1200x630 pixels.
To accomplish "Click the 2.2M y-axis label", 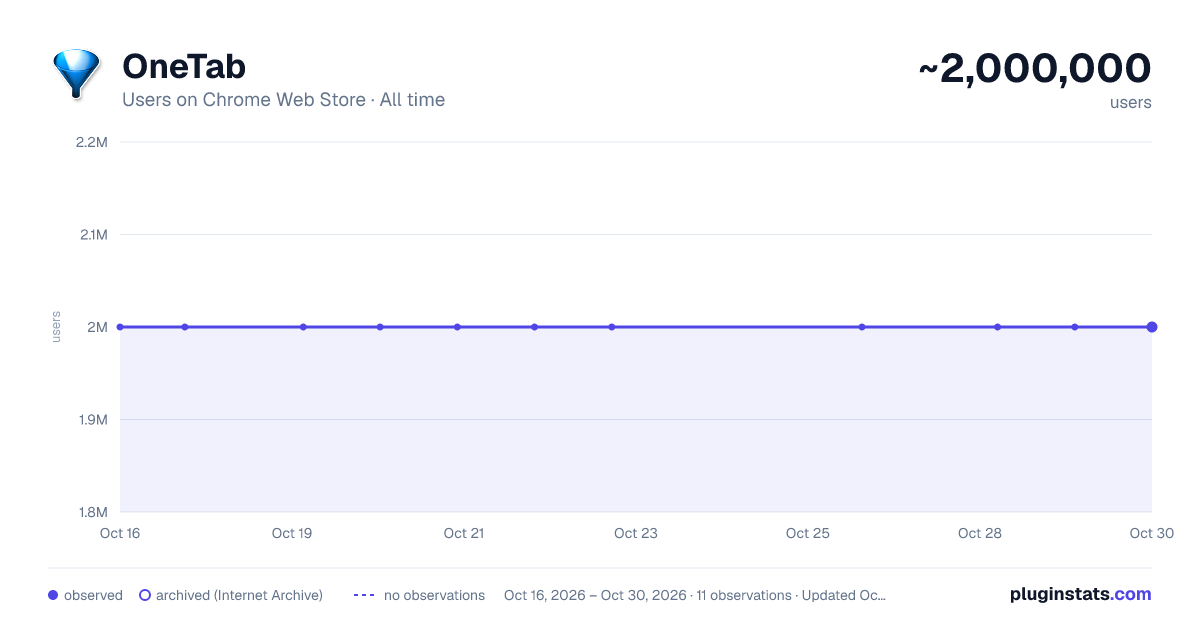I will pos(91,142).
